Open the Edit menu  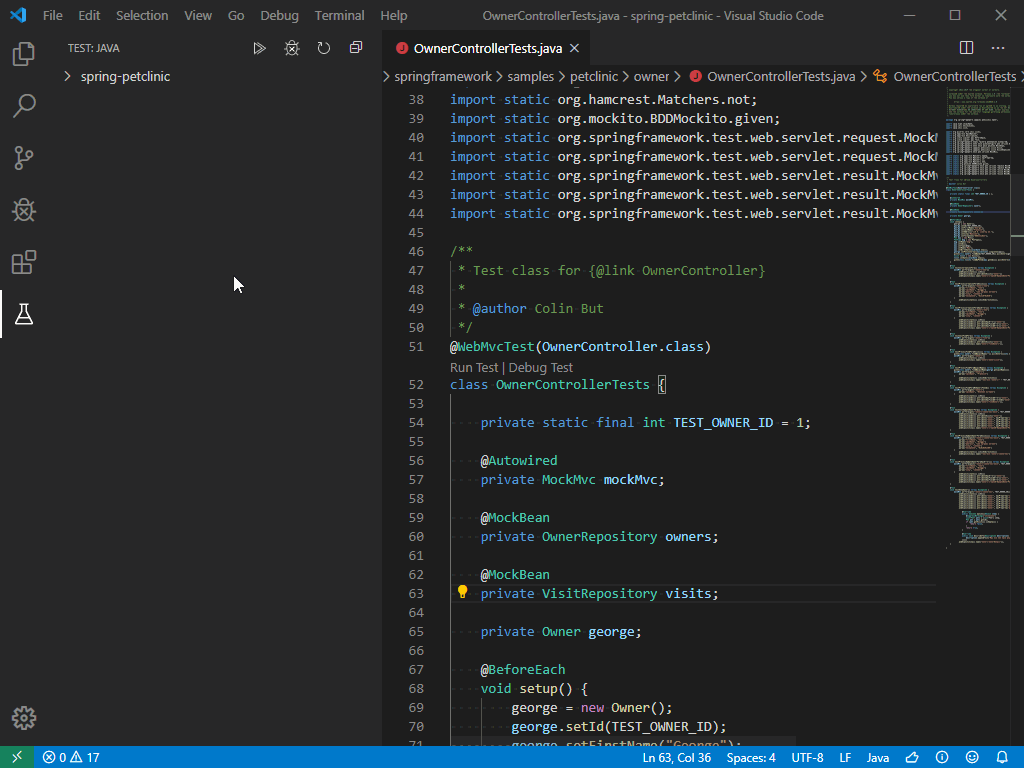[89, 16]
